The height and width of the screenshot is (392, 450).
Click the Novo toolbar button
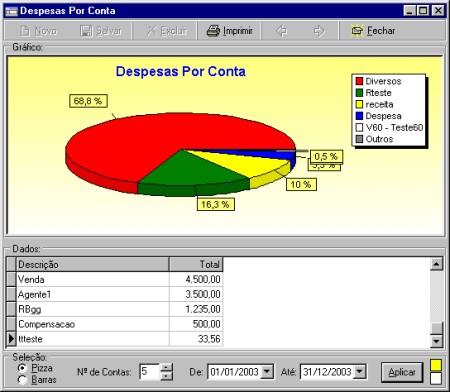point(38,31)
